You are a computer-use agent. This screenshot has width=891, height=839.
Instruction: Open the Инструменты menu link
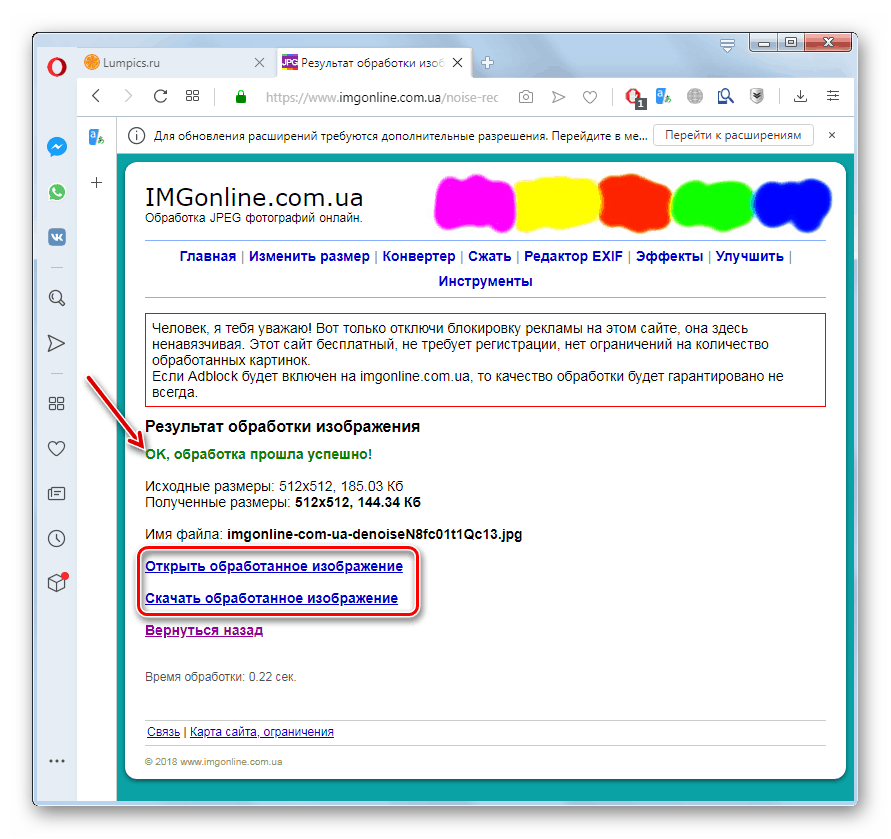click(485, 281)
